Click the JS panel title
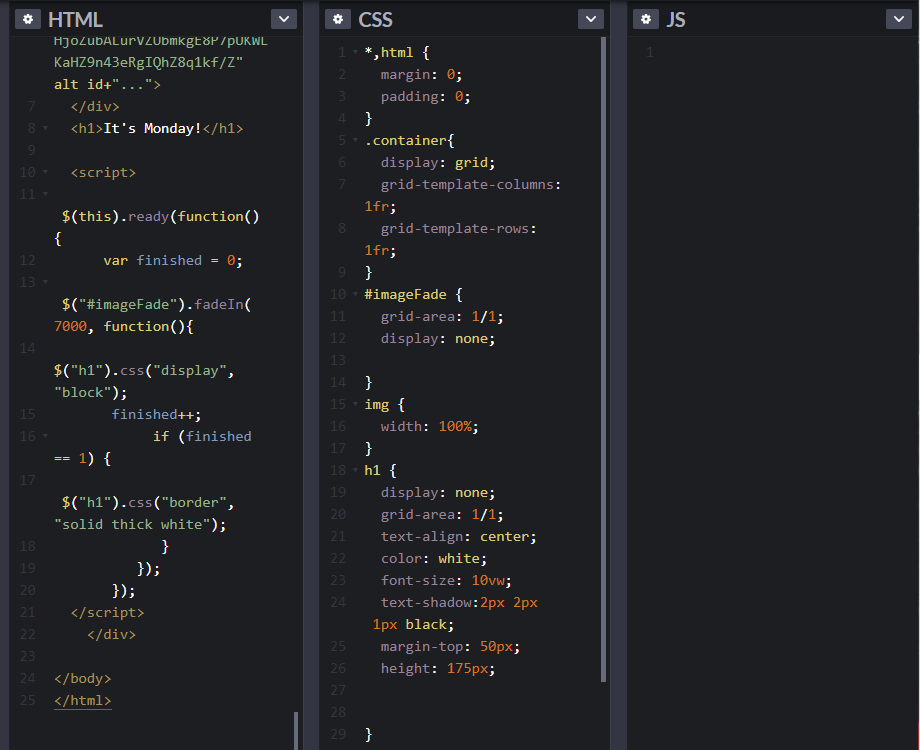This screenshot has width=920, height=750. (679, 19)
